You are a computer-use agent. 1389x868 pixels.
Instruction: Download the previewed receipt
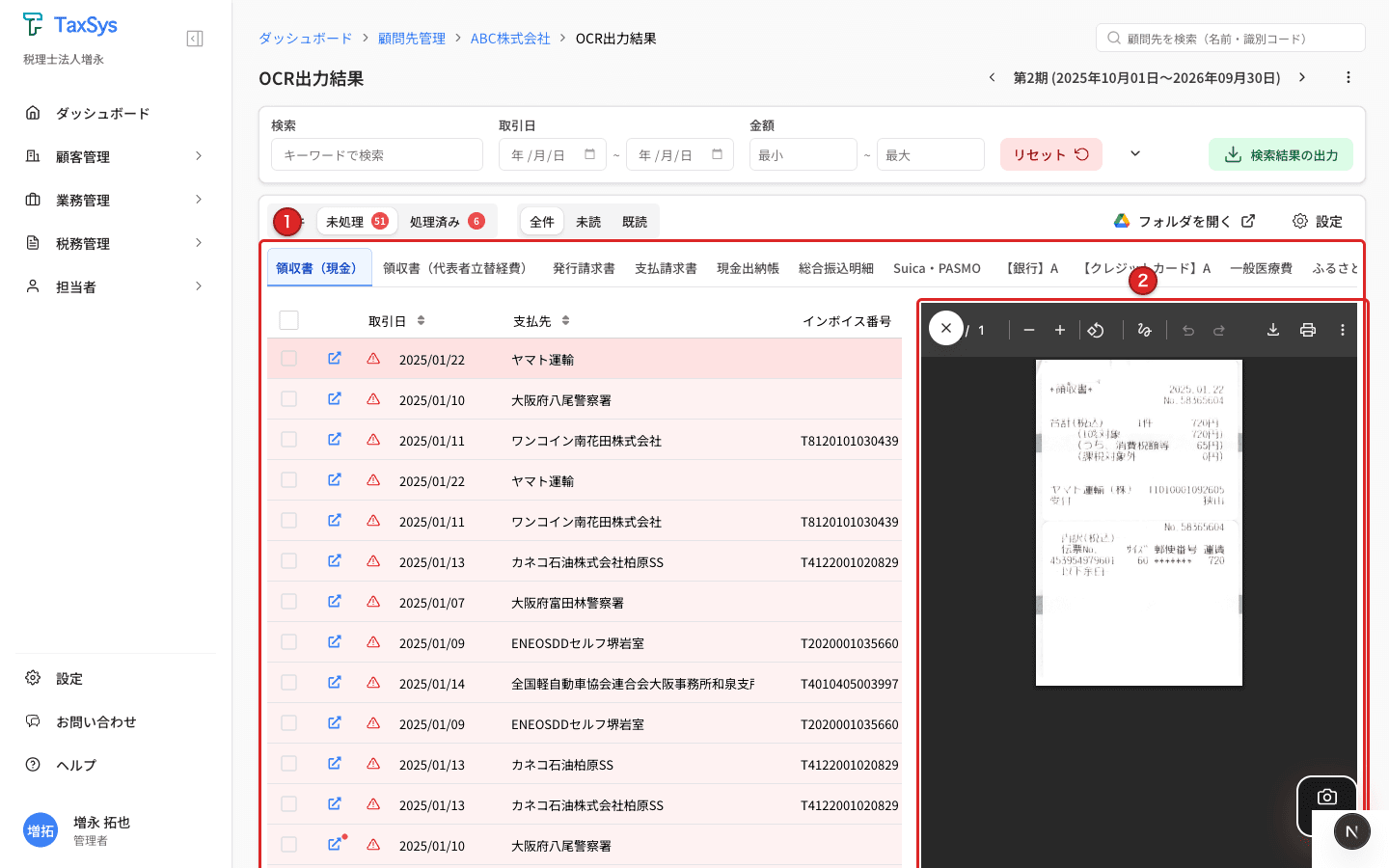(1272, 329)
